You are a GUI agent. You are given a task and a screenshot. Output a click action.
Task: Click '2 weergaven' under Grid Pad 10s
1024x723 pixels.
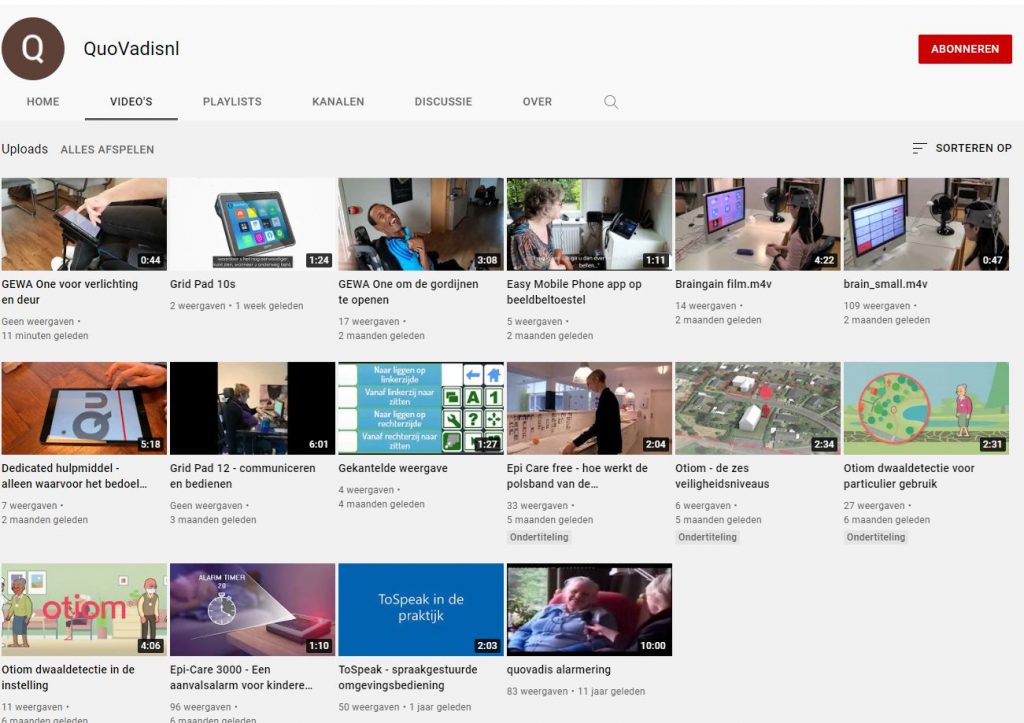tap(198, 306)
